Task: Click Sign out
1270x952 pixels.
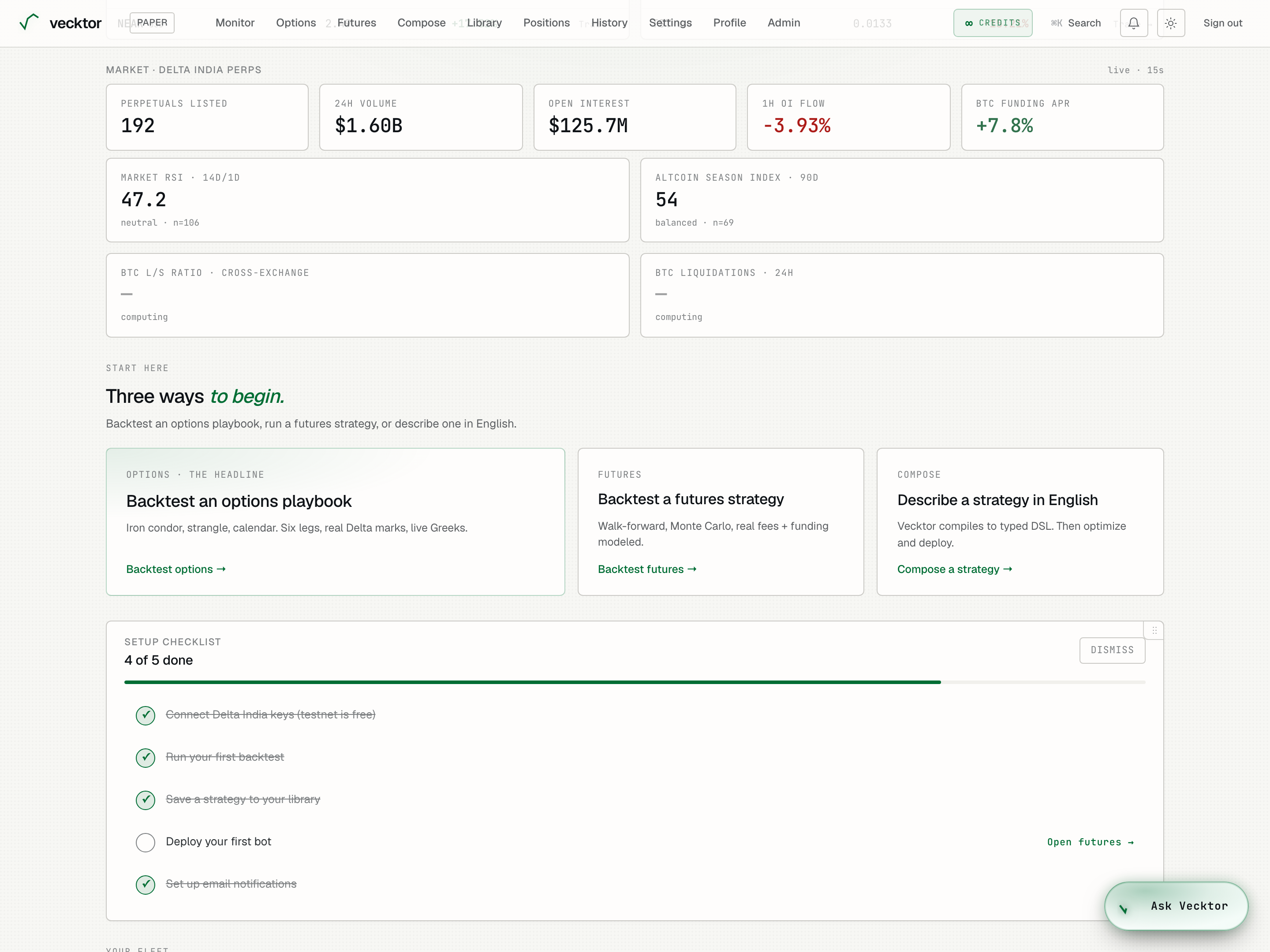Action: [1222, 23]
